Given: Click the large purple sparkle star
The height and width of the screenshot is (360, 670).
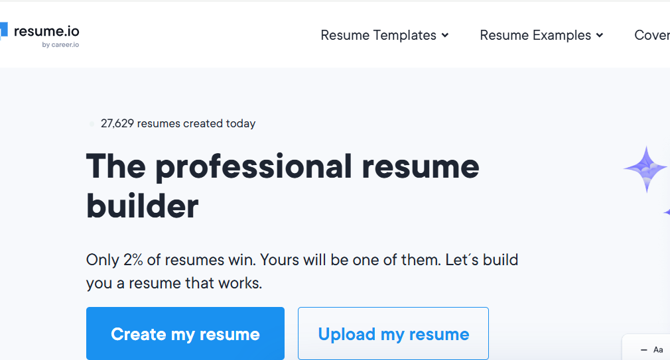Looking at the screenshot, I should click(646, 169).
